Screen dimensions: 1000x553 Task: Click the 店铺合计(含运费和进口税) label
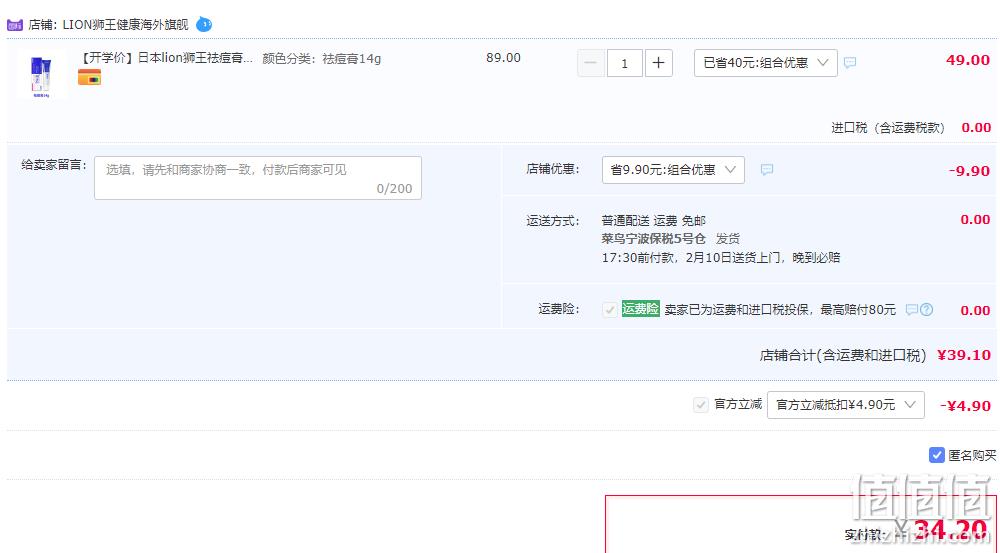pos(842,355)
